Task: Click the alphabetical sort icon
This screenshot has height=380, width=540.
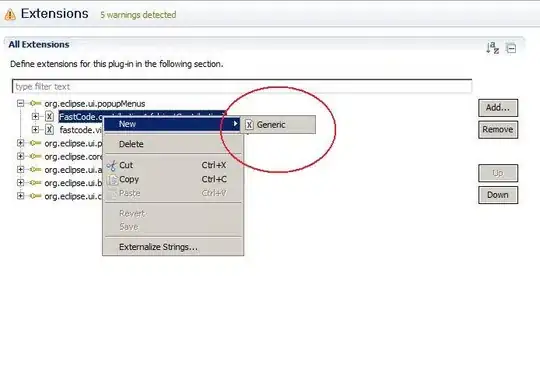Action: click(492, 48)
